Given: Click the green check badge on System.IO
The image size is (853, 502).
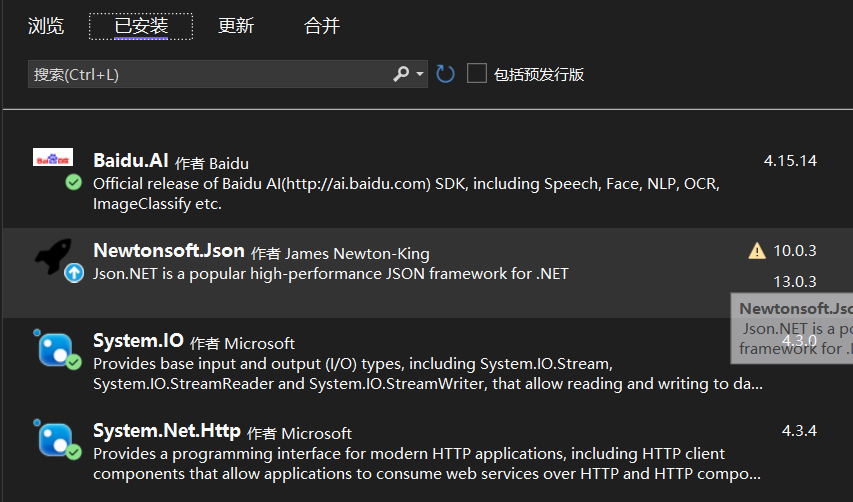Looking at the screenshot, I should (73, 362).
